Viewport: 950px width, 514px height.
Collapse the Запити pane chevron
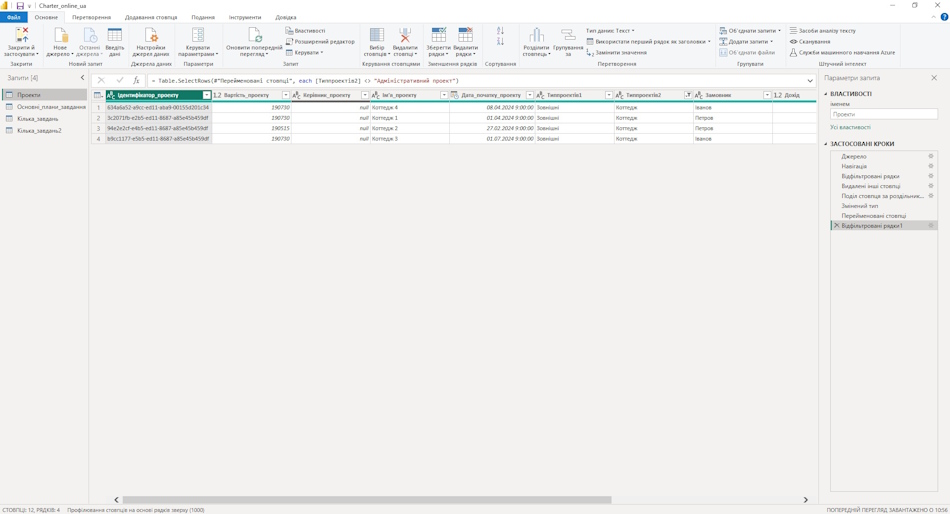(82, 78)
